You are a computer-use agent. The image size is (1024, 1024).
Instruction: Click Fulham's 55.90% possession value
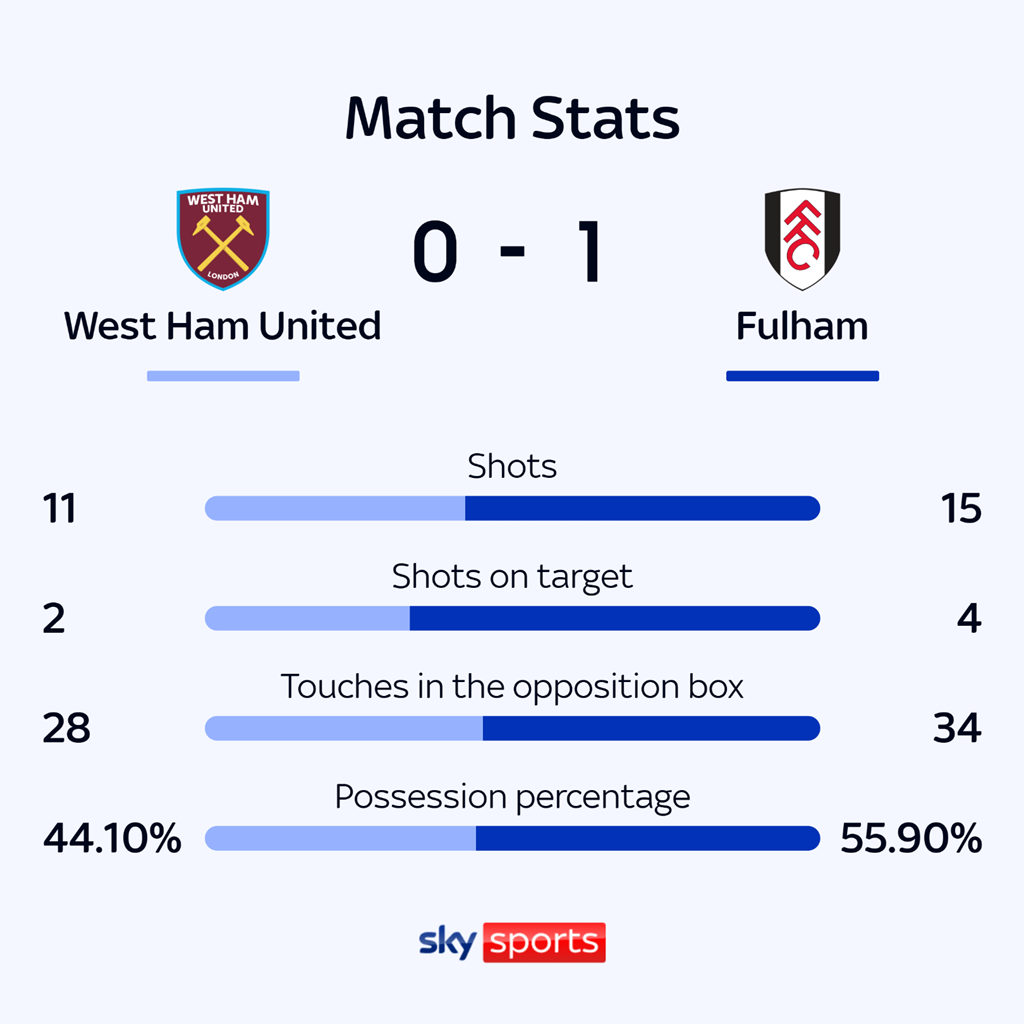911,838
